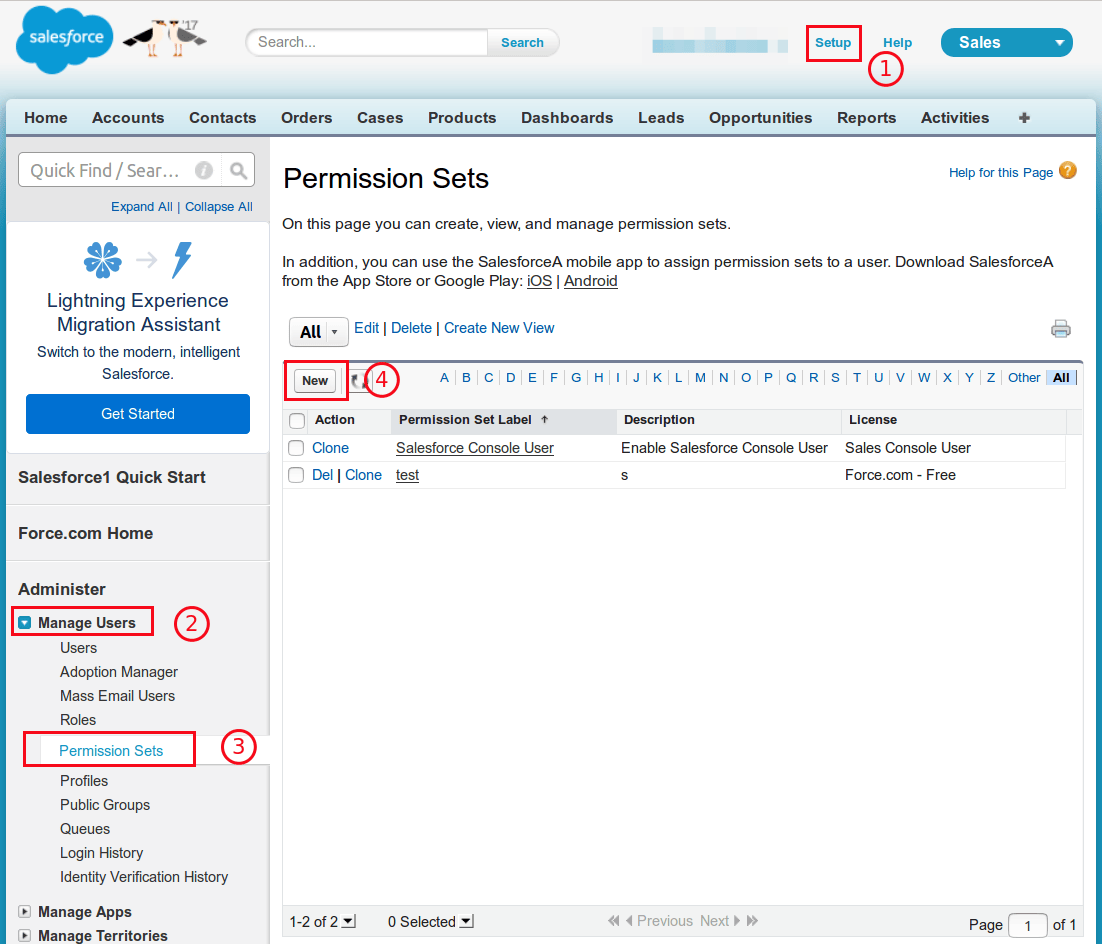Click the Quick Find search magnifier icon
The width and height of the screenshot is (1102, 944).
238,170
